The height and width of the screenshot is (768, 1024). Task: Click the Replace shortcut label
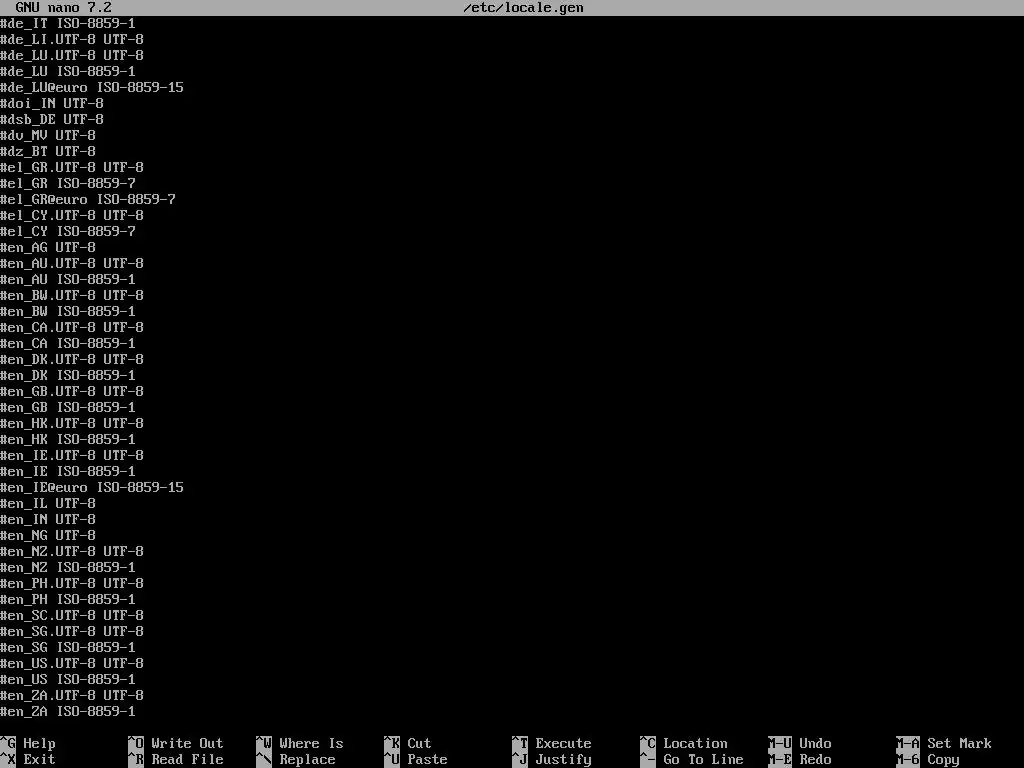click(307, 760)
